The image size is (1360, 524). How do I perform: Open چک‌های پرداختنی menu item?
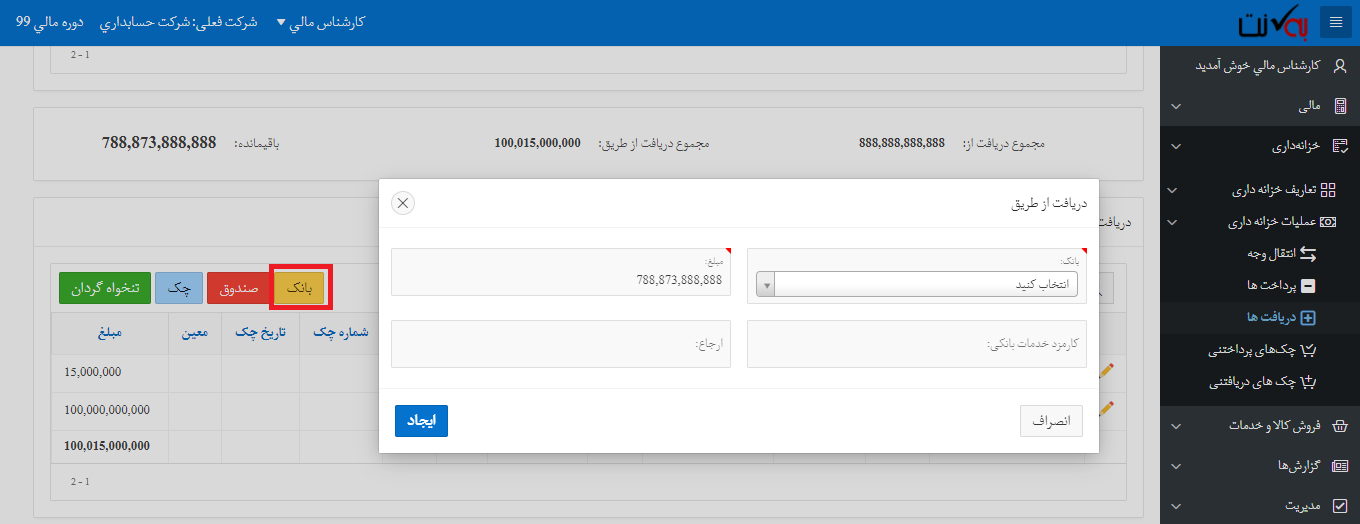pyautogui.click(x=1252, y=350)
